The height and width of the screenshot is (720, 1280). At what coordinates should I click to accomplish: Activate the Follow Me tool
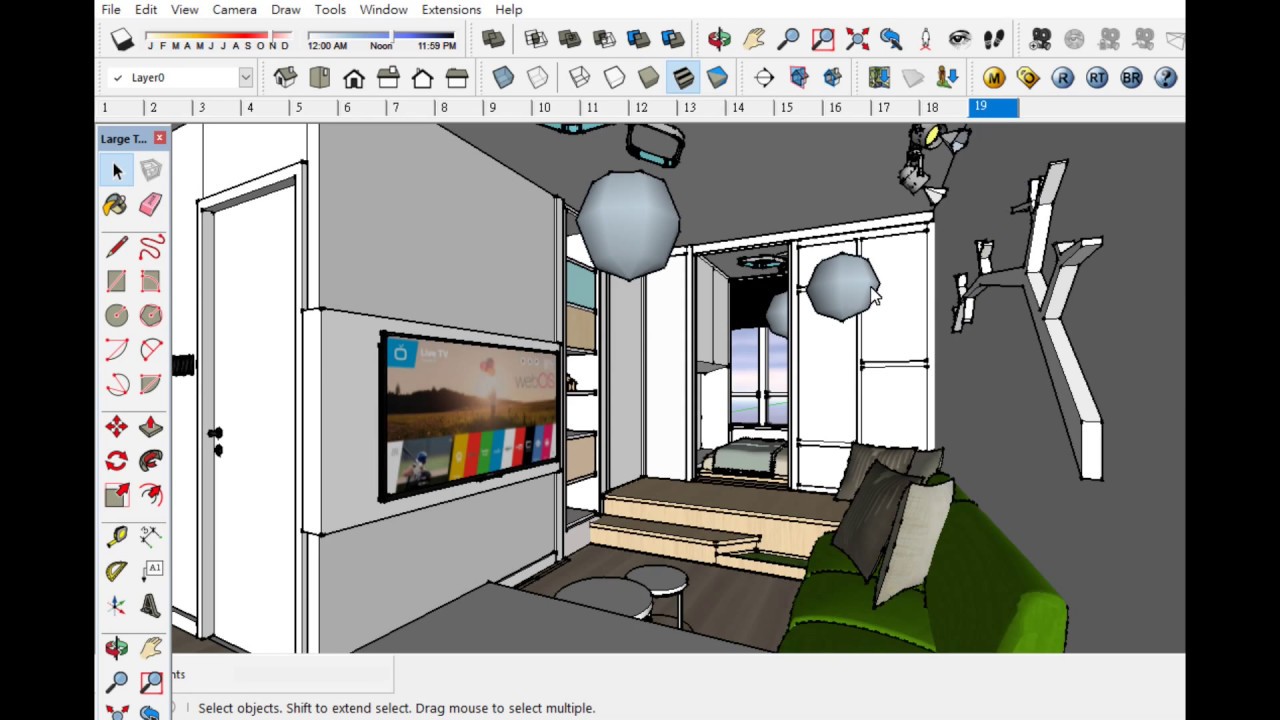[150, 461]
